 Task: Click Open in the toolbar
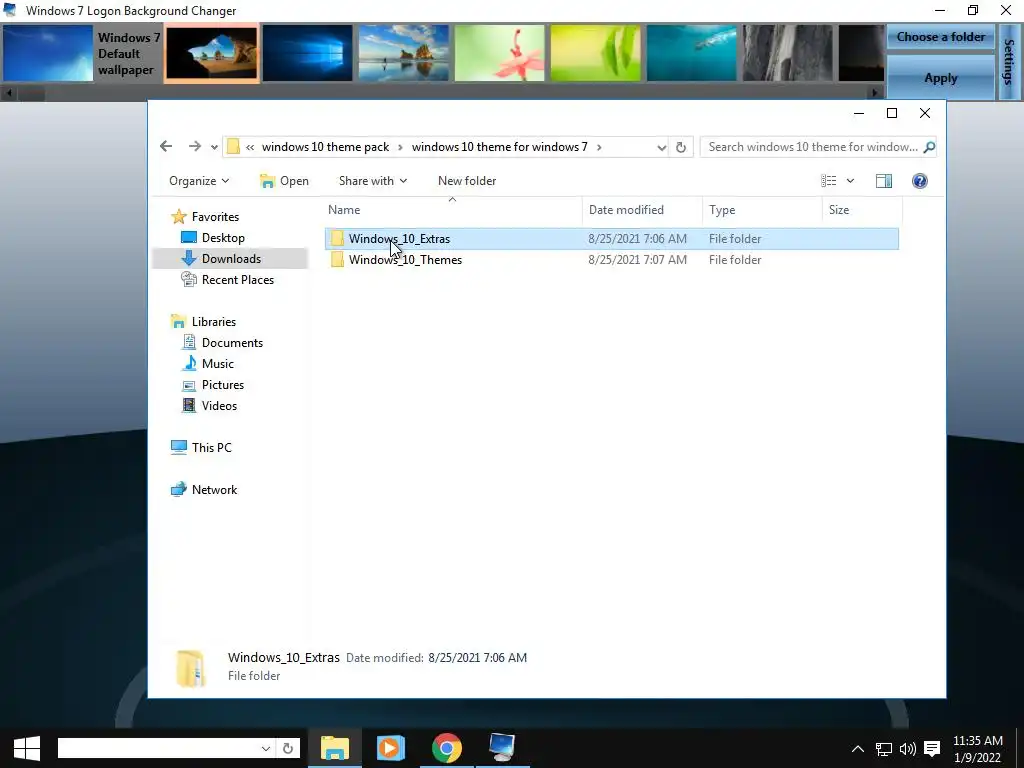[284, 181]
